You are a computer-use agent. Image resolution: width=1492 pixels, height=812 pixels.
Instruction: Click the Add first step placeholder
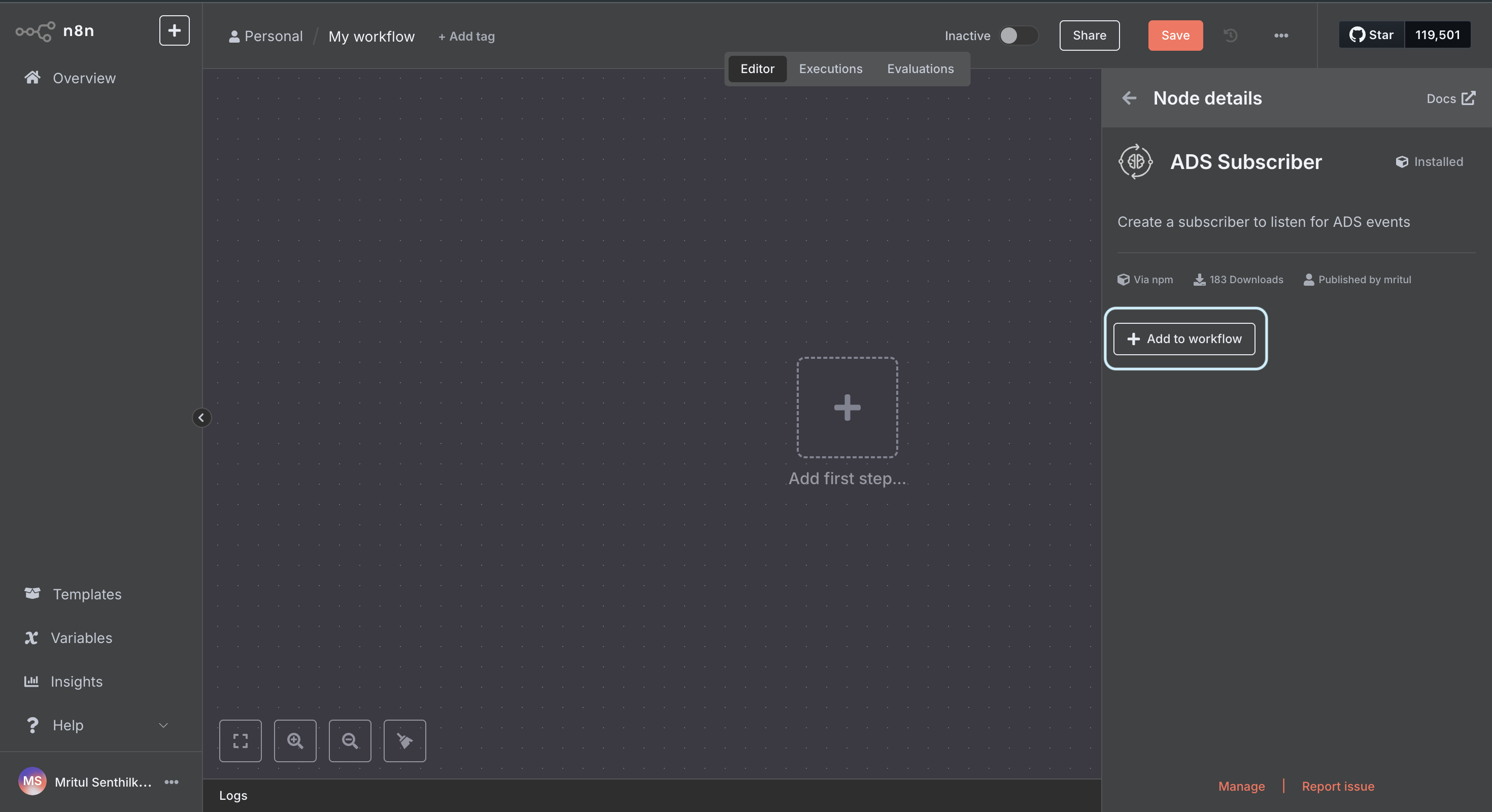(847, 408)
